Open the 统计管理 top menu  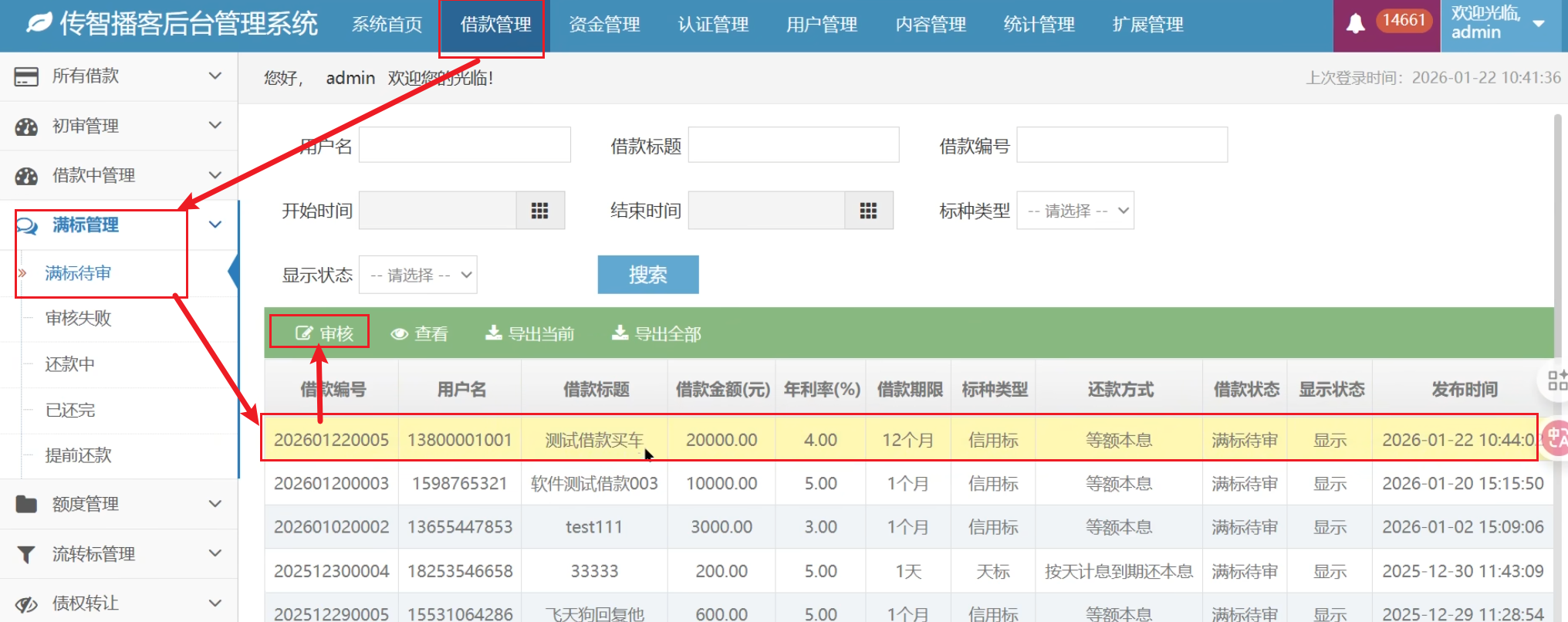pyautogui.click(x=1039, y=25)
